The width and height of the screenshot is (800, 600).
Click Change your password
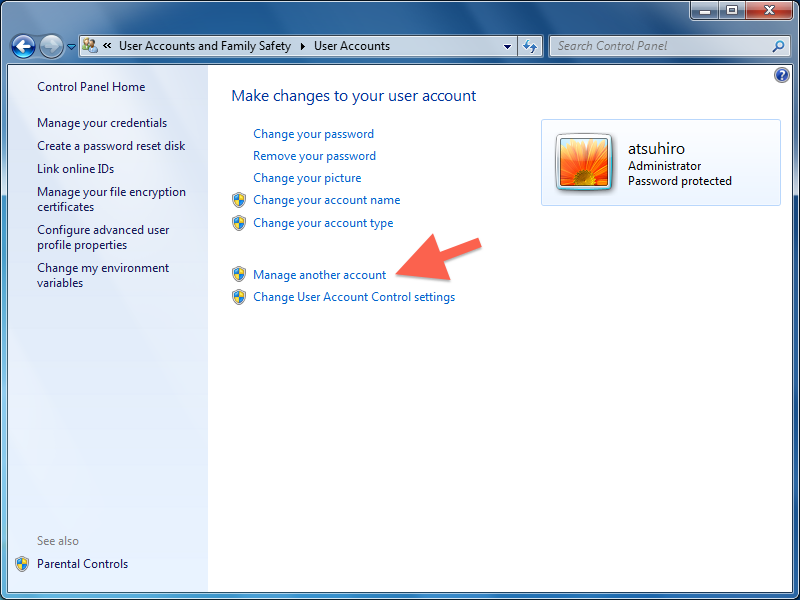tap(313, 134)
